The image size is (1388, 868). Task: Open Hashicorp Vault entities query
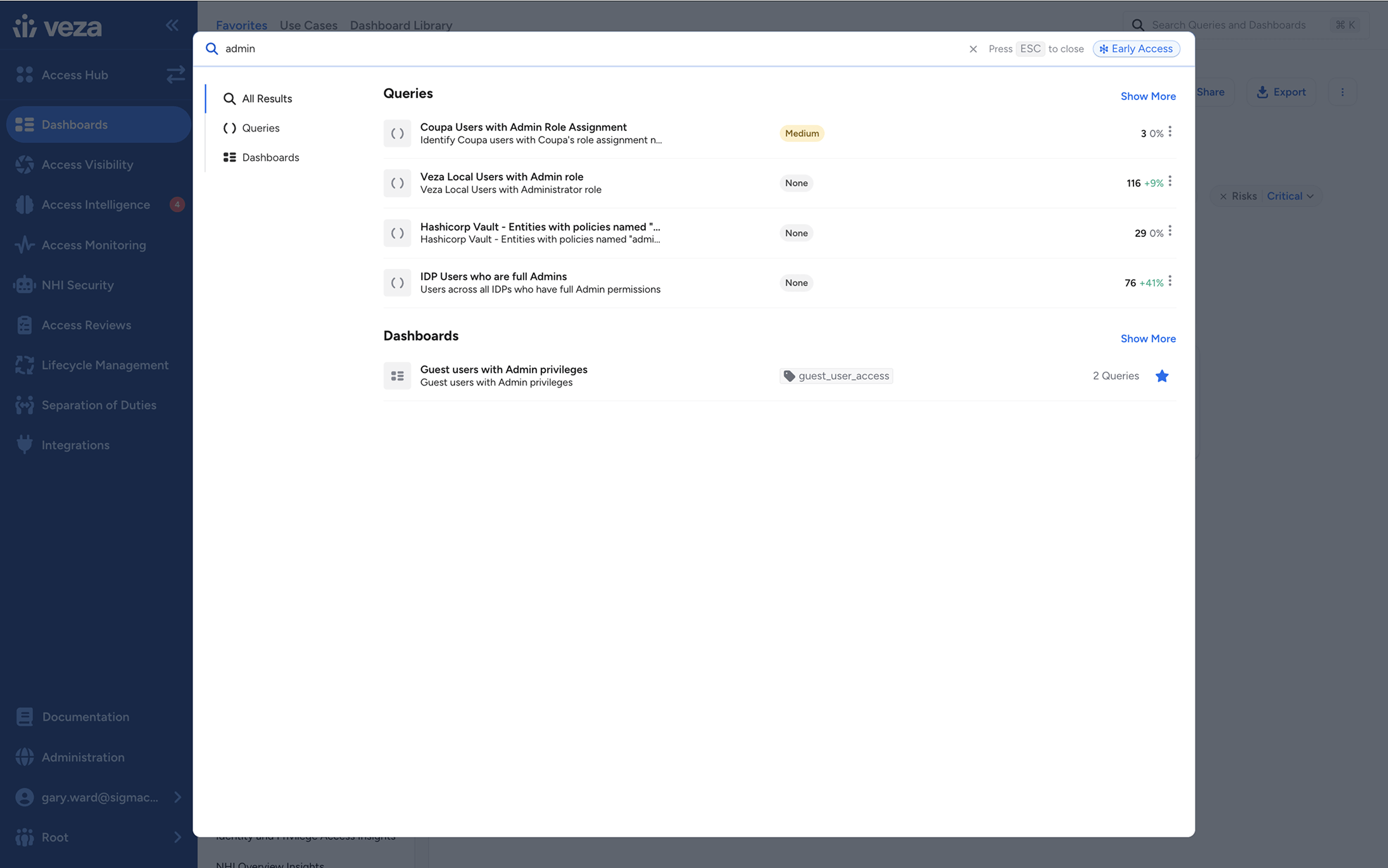pos(539,227)
